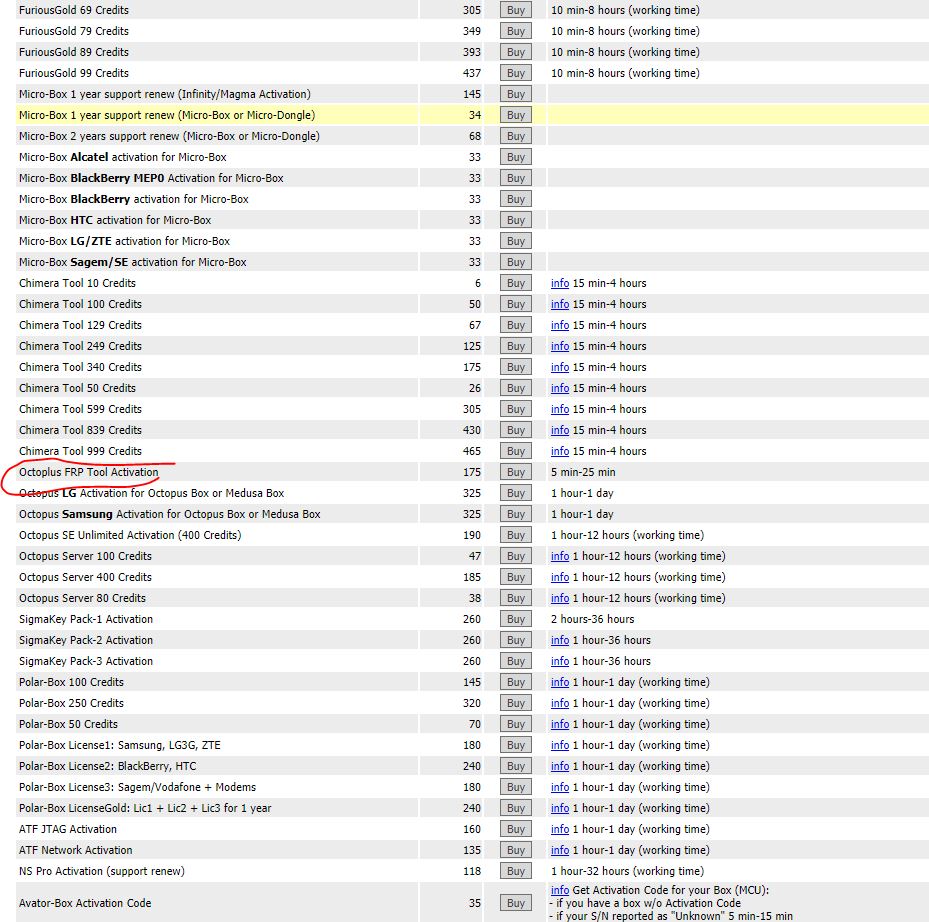Open info link for Octopus Server 80 Credits

560,598
